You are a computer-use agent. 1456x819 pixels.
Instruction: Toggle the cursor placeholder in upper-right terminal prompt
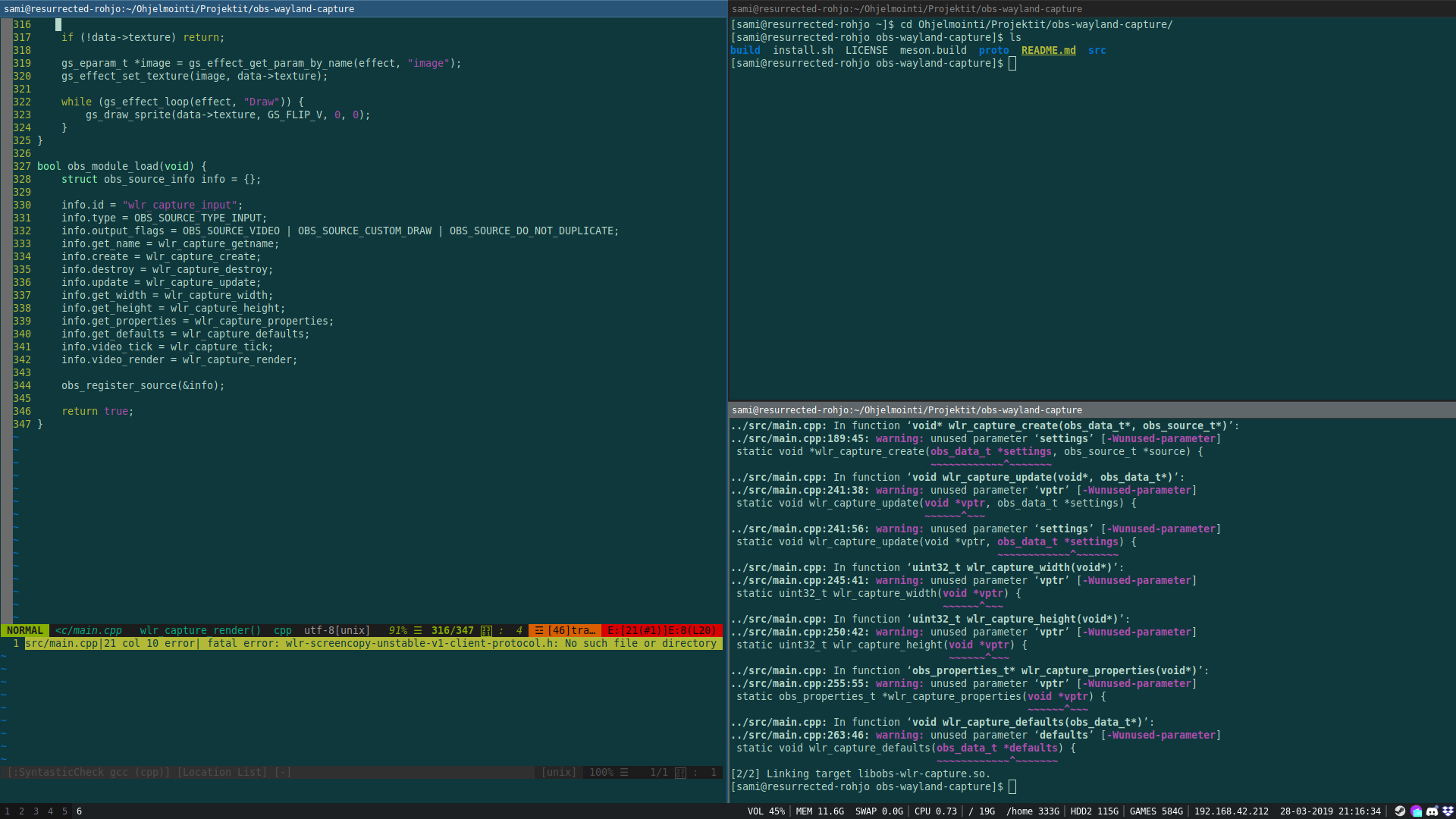tap(1012, 64)
